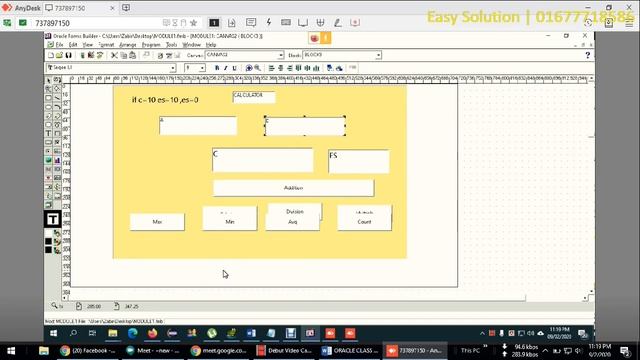Click the Run Form icon
640x360 pixels.
[82, 55]
